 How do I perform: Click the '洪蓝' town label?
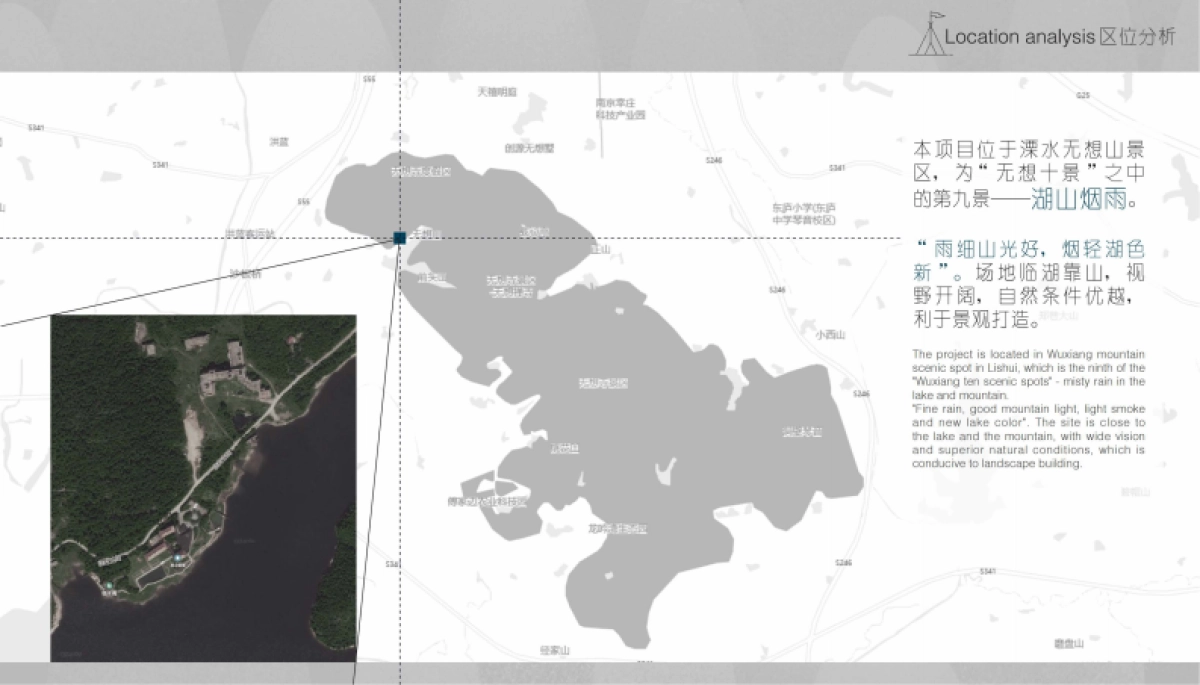point(278,141)
